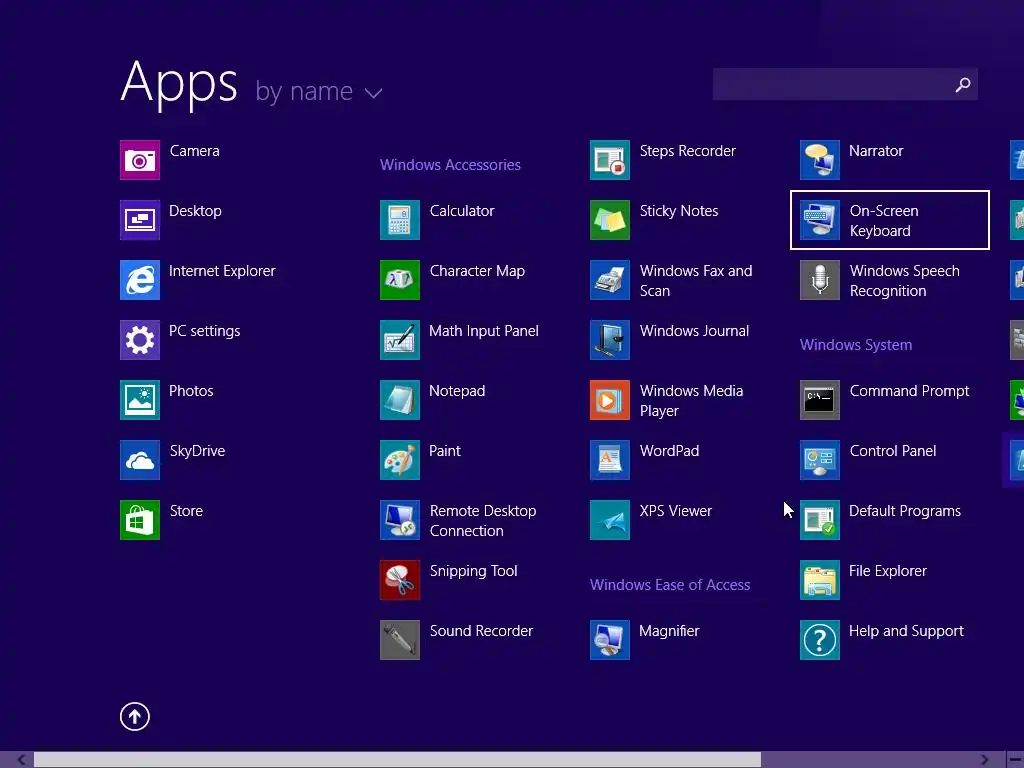Open the Steps Recorder icon
This screenshot has width=1024, height=768.
tap(610, 160)
